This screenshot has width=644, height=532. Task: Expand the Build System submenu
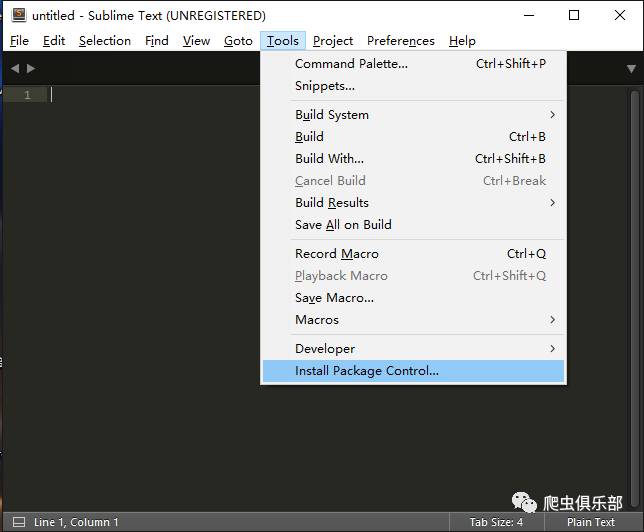coord(413,115)
